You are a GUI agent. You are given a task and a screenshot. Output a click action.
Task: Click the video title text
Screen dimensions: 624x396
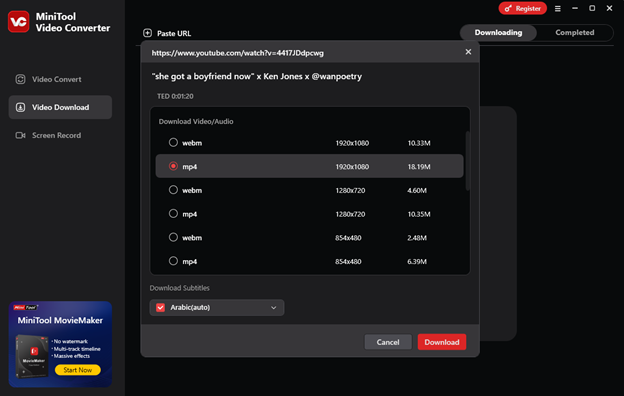click(x=257, y=76)
